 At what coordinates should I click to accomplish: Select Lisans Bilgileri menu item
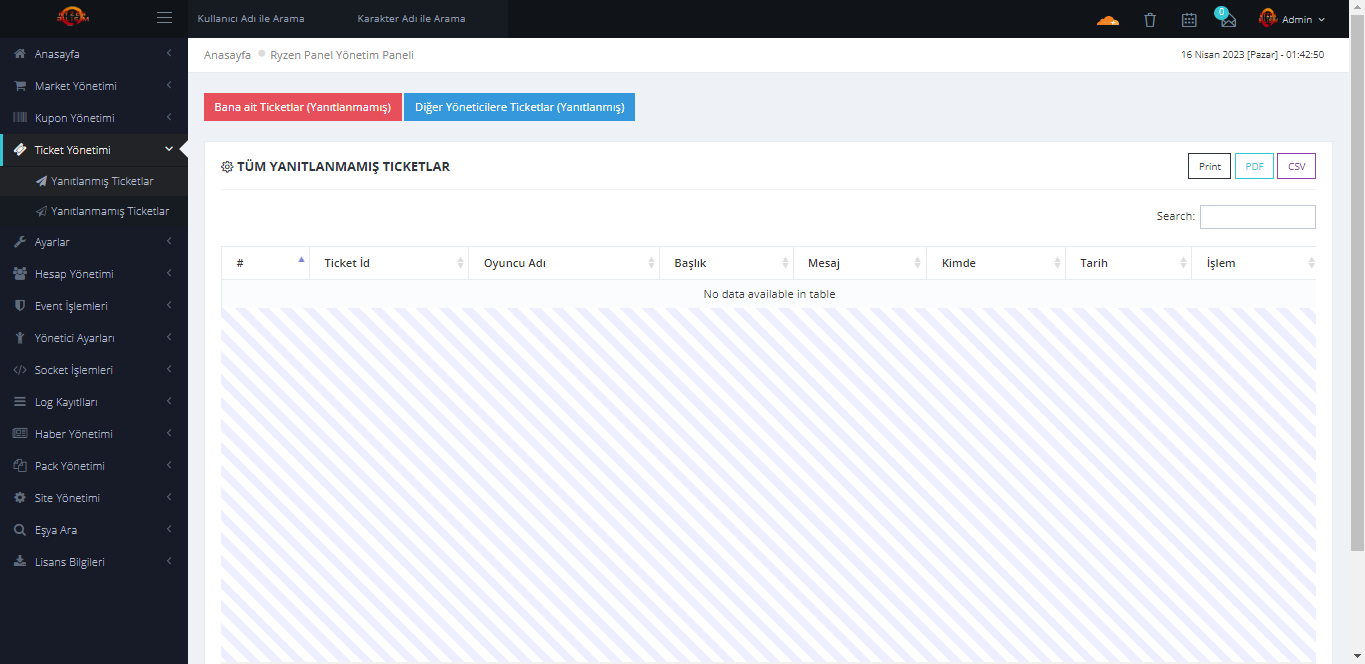pyautogui.click(x=94, y=561)
